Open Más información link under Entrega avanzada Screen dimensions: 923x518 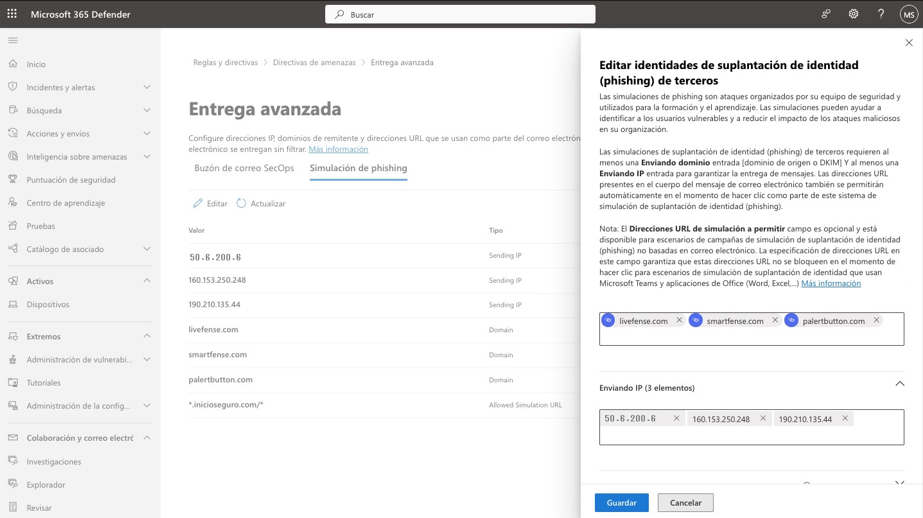tap(338, 150)
